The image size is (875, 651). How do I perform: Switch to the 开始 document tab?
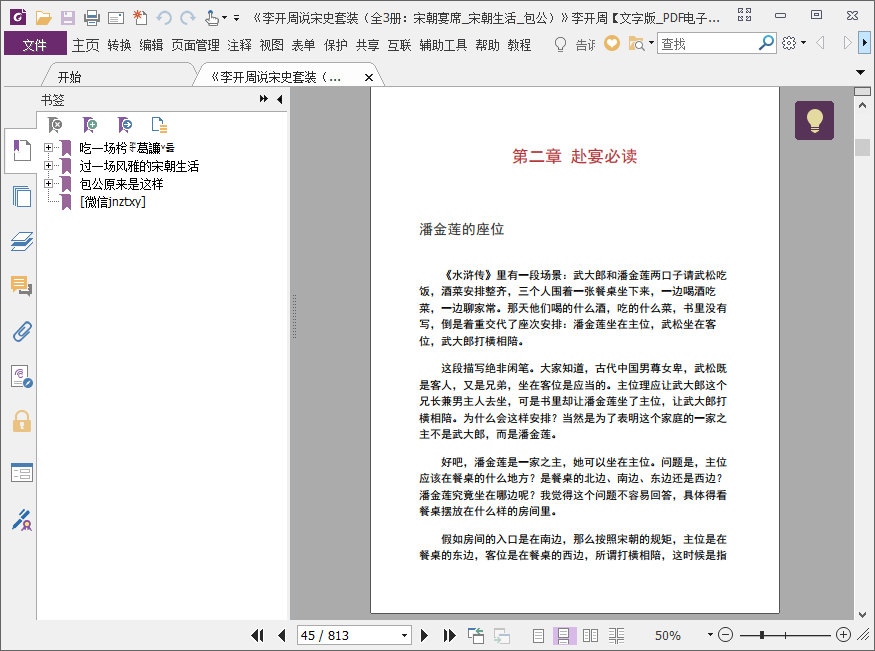point(70,77)
